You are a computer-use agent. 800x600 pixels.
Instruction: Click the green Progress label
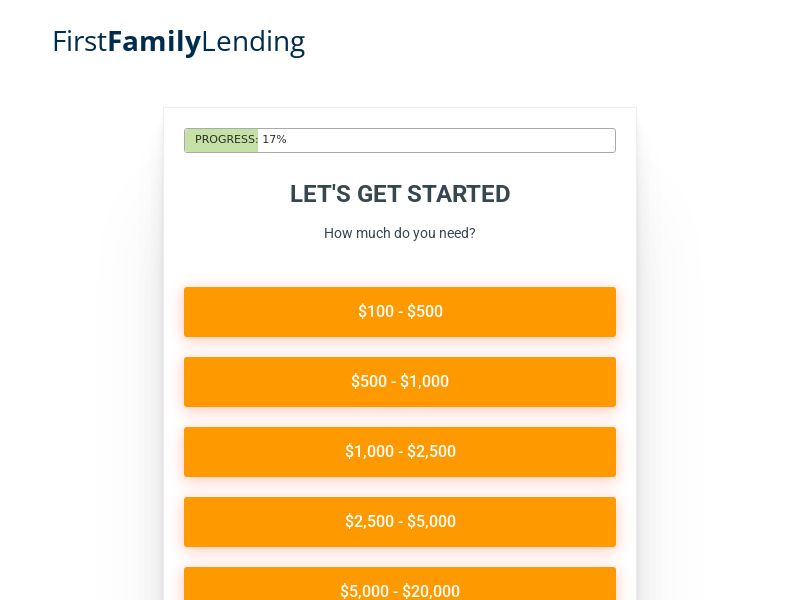coord(221,140)
